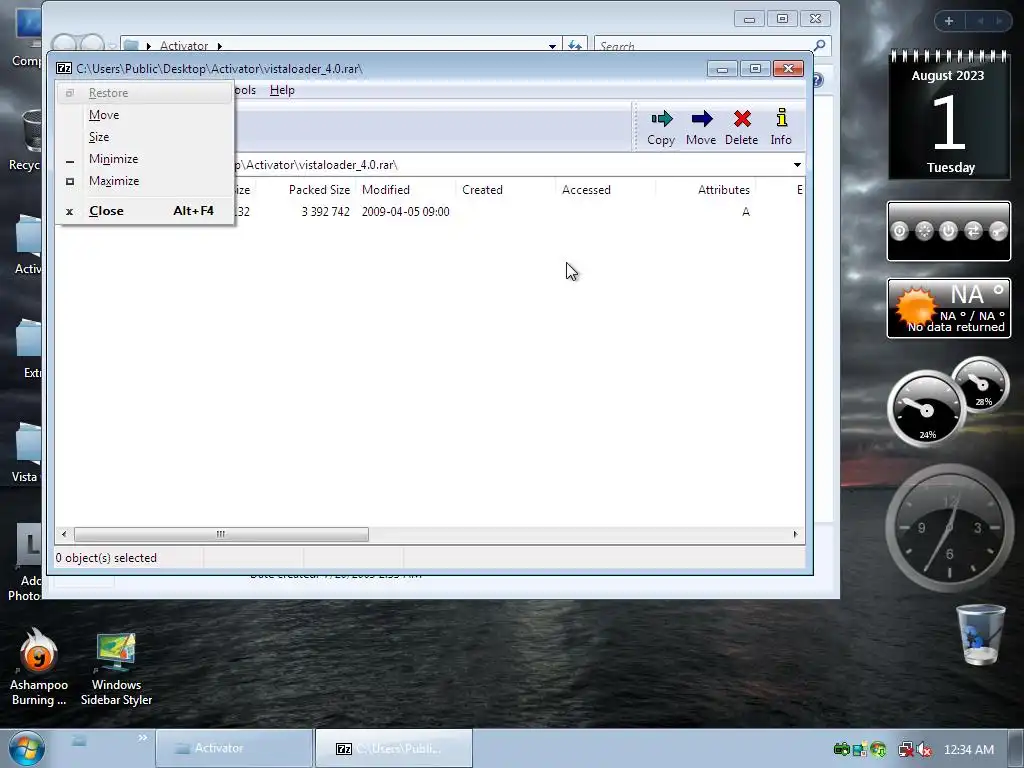Click the sun icon in weather gadget

tap(916, 308)
